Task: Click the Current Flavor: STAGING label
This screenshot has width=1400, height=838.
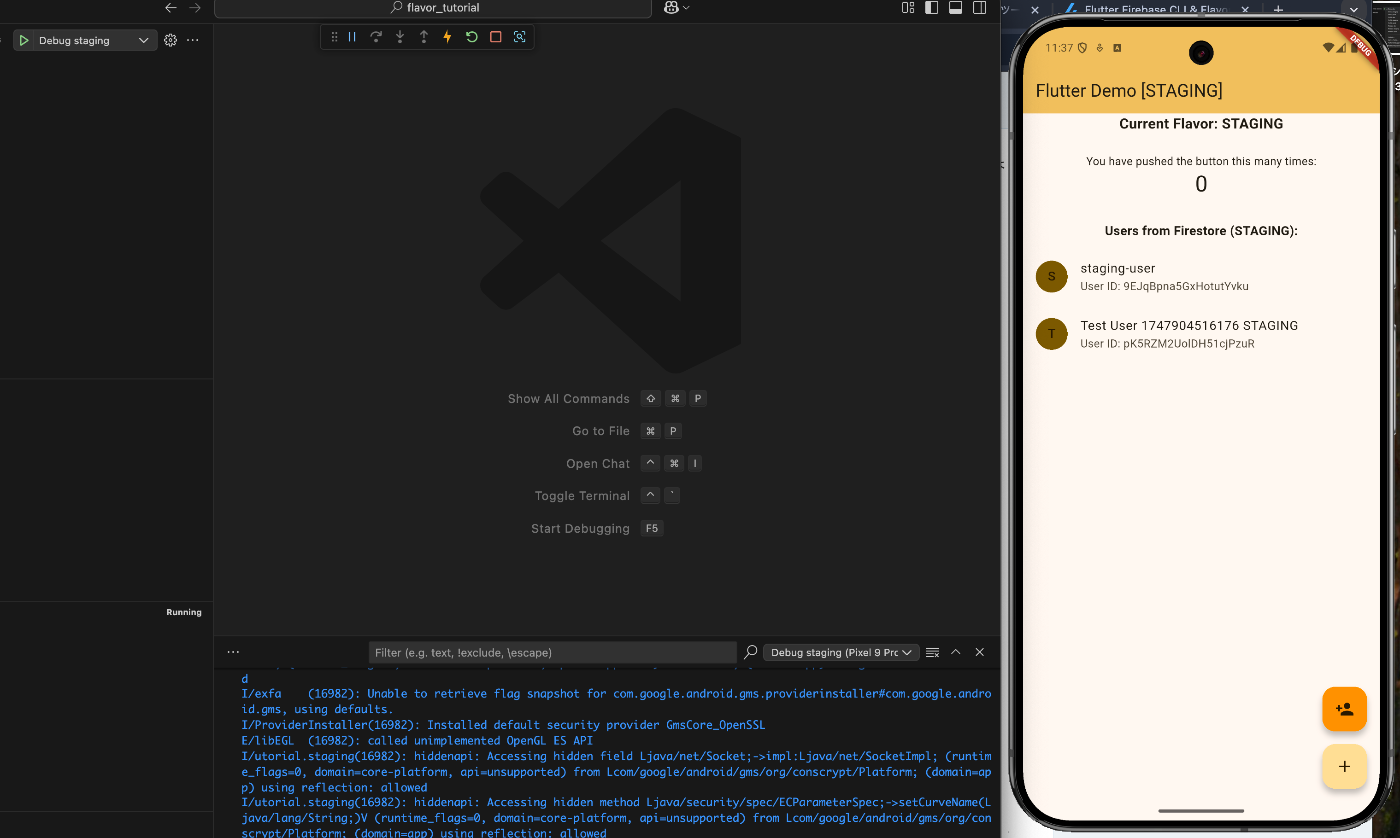Action: coord(1201,124)
